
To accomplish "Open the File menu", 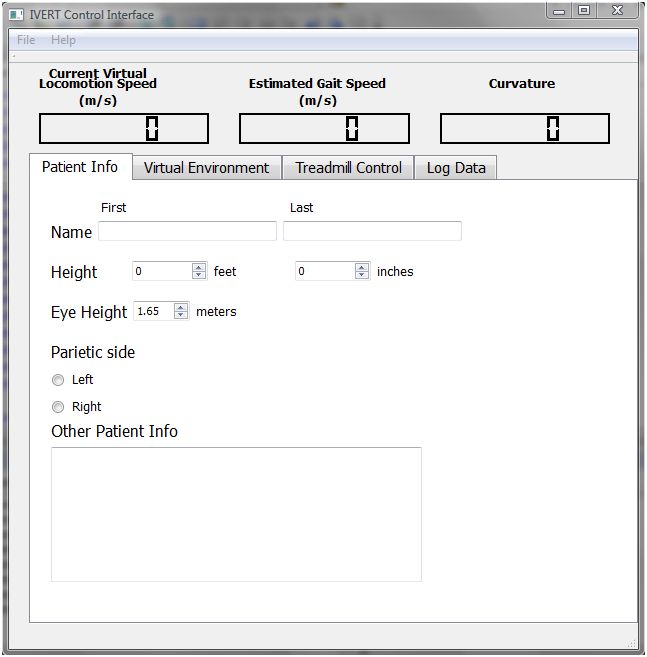I will [26, 40].
